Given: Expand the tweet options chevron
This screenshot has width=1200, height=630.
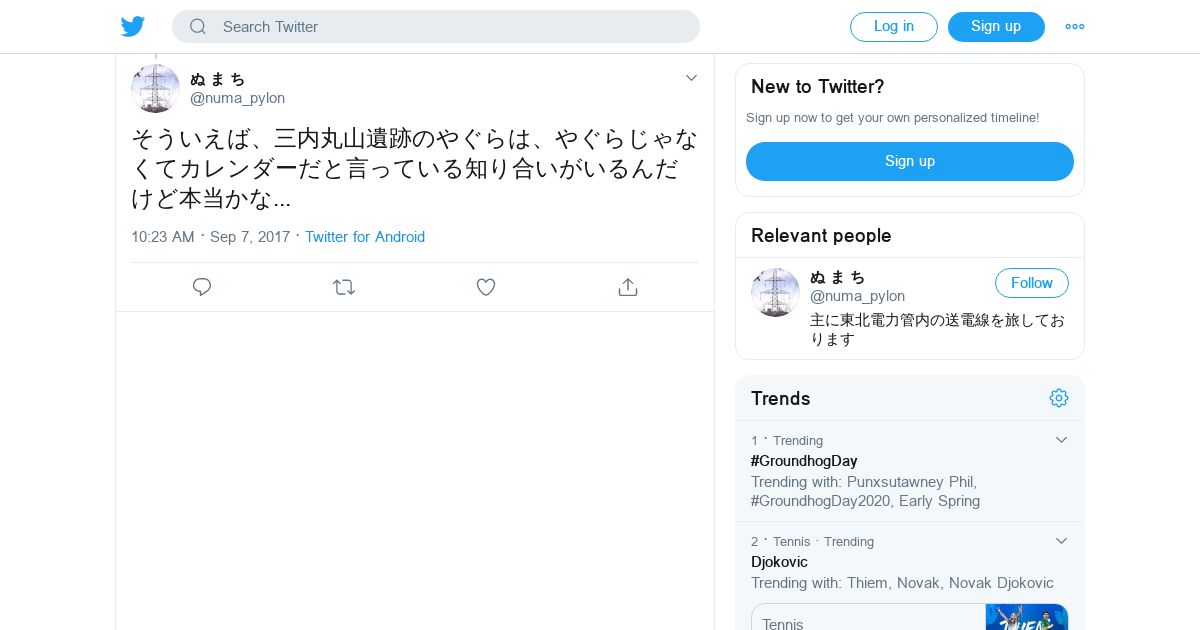Looking at the screenshot, I should 691,78.
